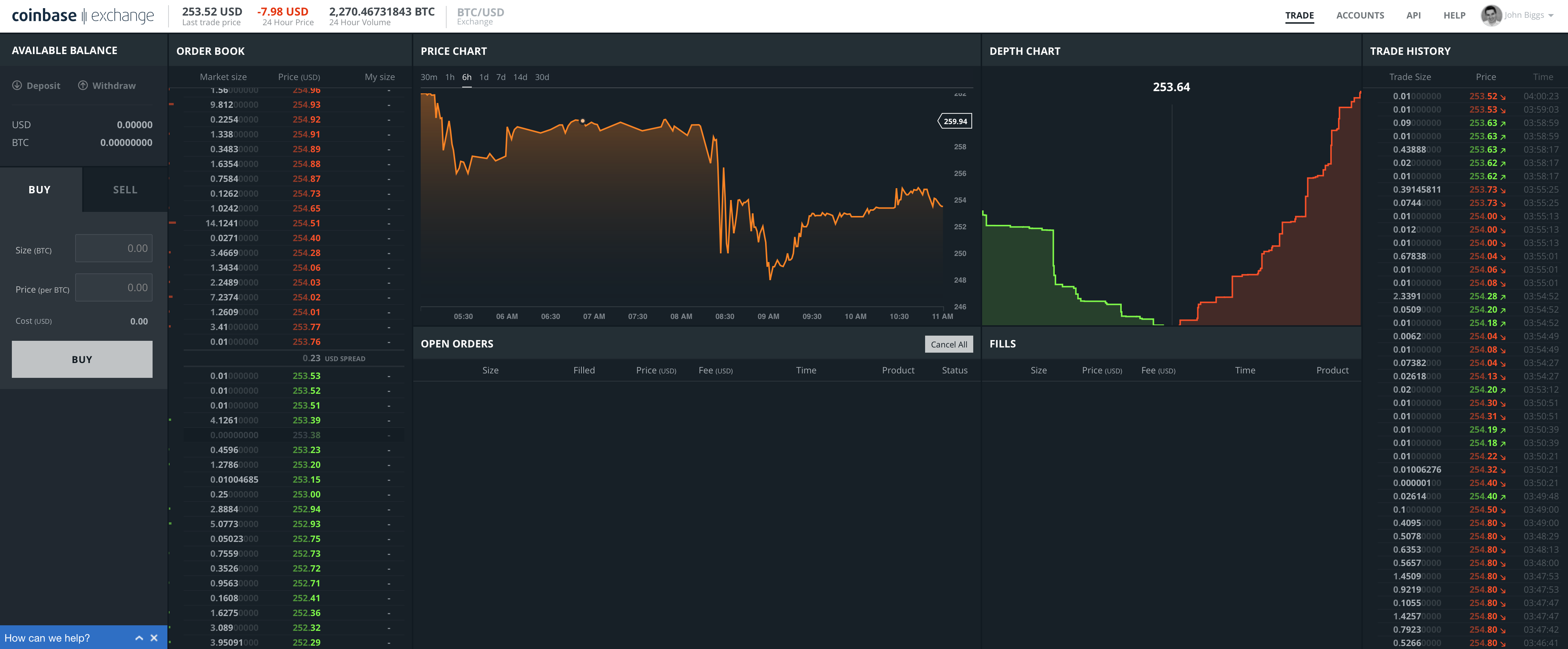Click the Size (BTC) input field

(114, 248)
